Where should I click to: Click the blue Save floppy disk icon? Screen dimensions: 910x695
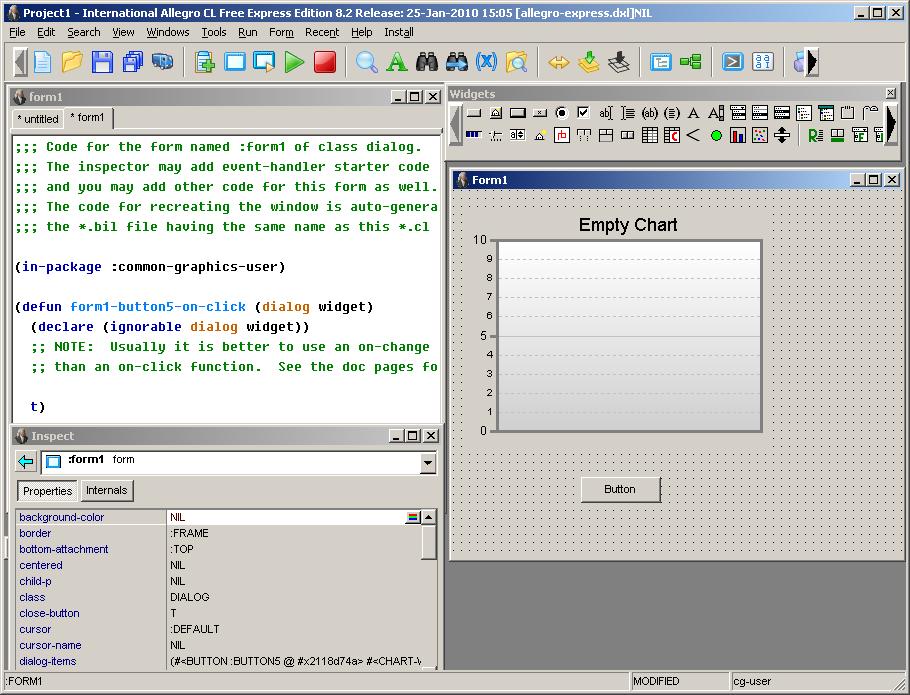coord(102,62)
